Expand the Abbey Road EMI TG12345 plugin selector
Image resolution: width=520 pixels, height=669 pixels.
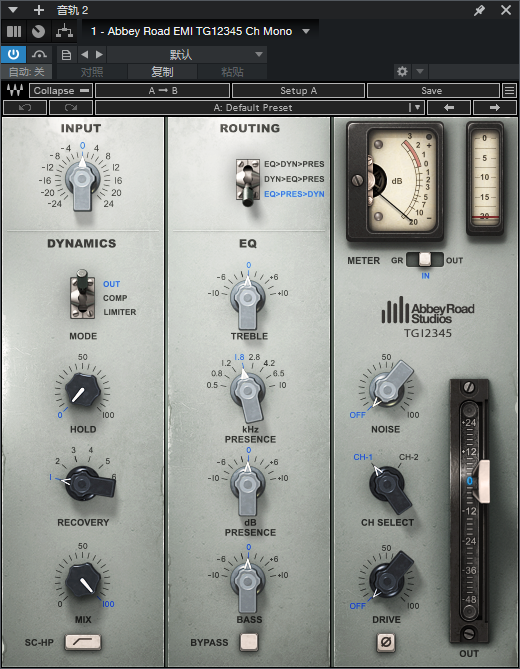pyautogui.click(x=306, y=31)
